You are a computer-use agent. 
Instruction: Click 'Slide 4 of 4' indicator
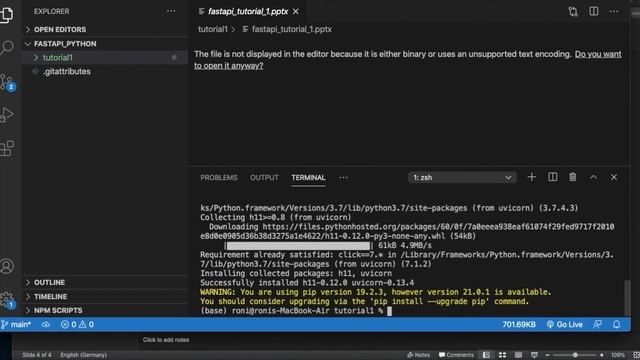click(37, 355)
